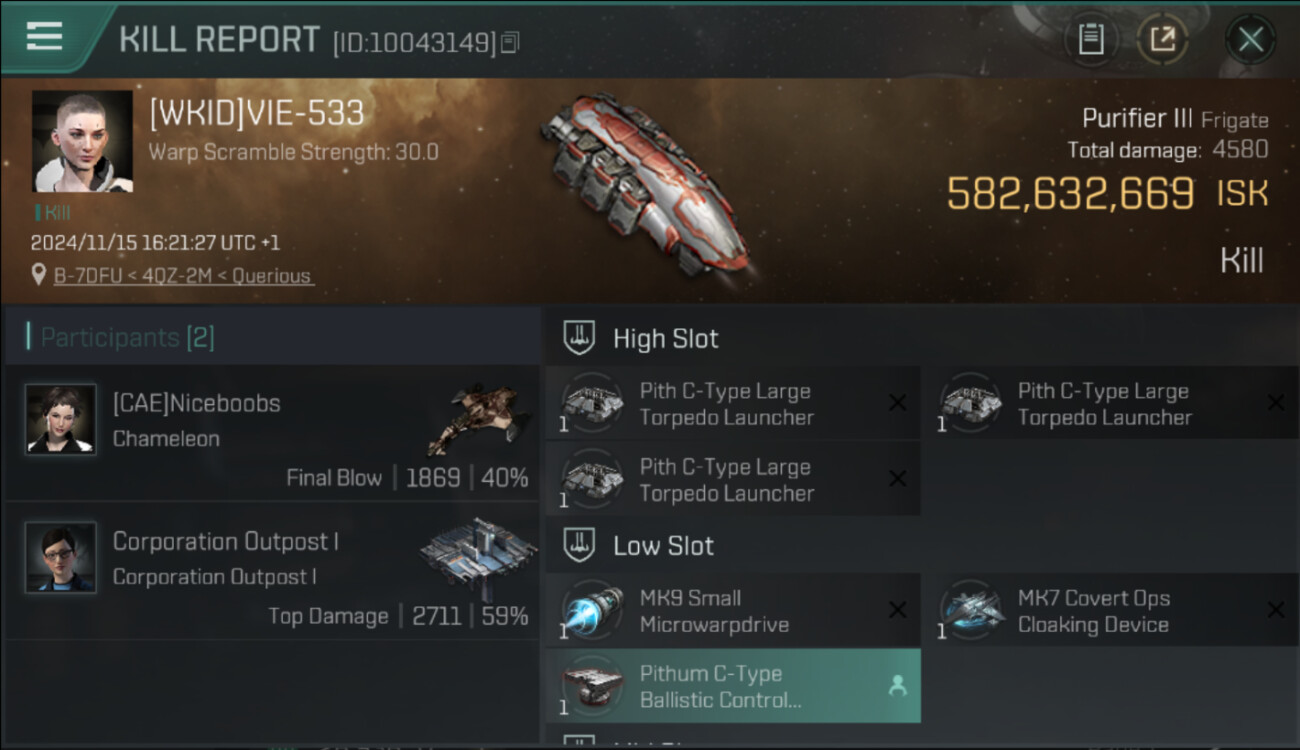This screenshot has height=750, width=1300.
Task: Select the MK7 Covert Ops Cloaking Device
Action: click(x=1110, y=611)
